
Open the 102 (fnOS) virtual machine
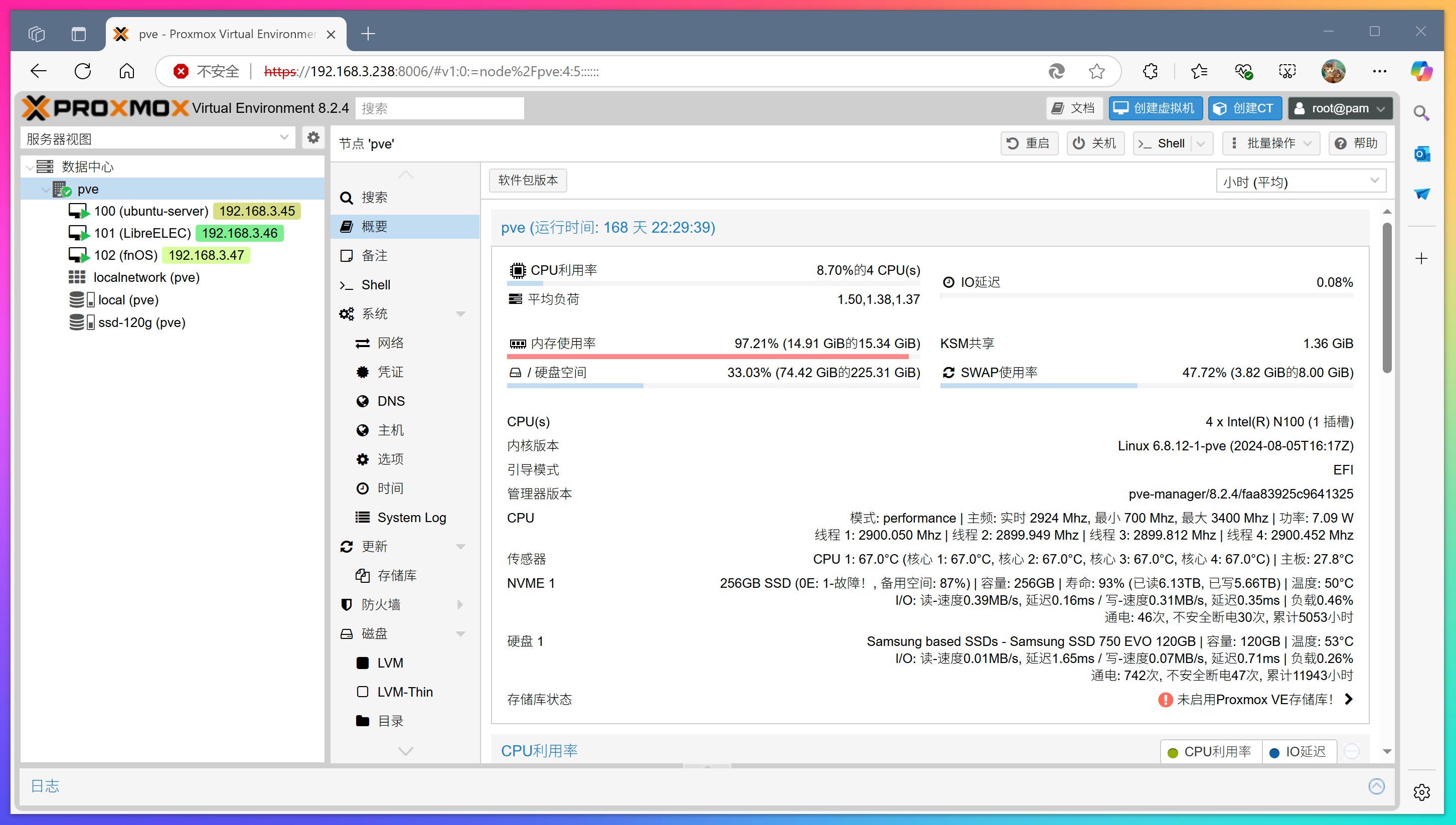pyautogui.click(x=126, y=256)
